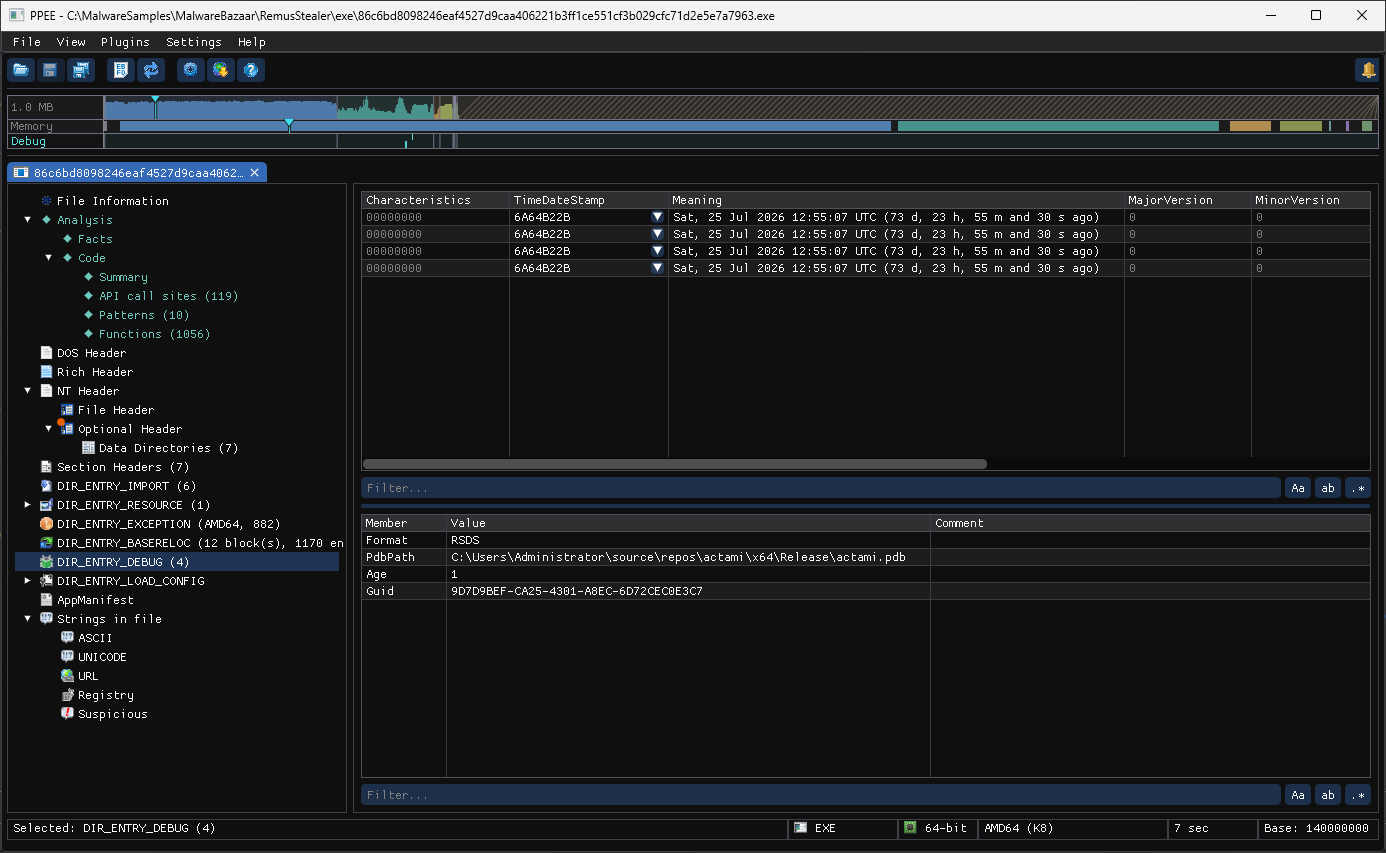Click the single floppy disk save icon
This screenshot has width=1386, height=853.
click(50, 70)
